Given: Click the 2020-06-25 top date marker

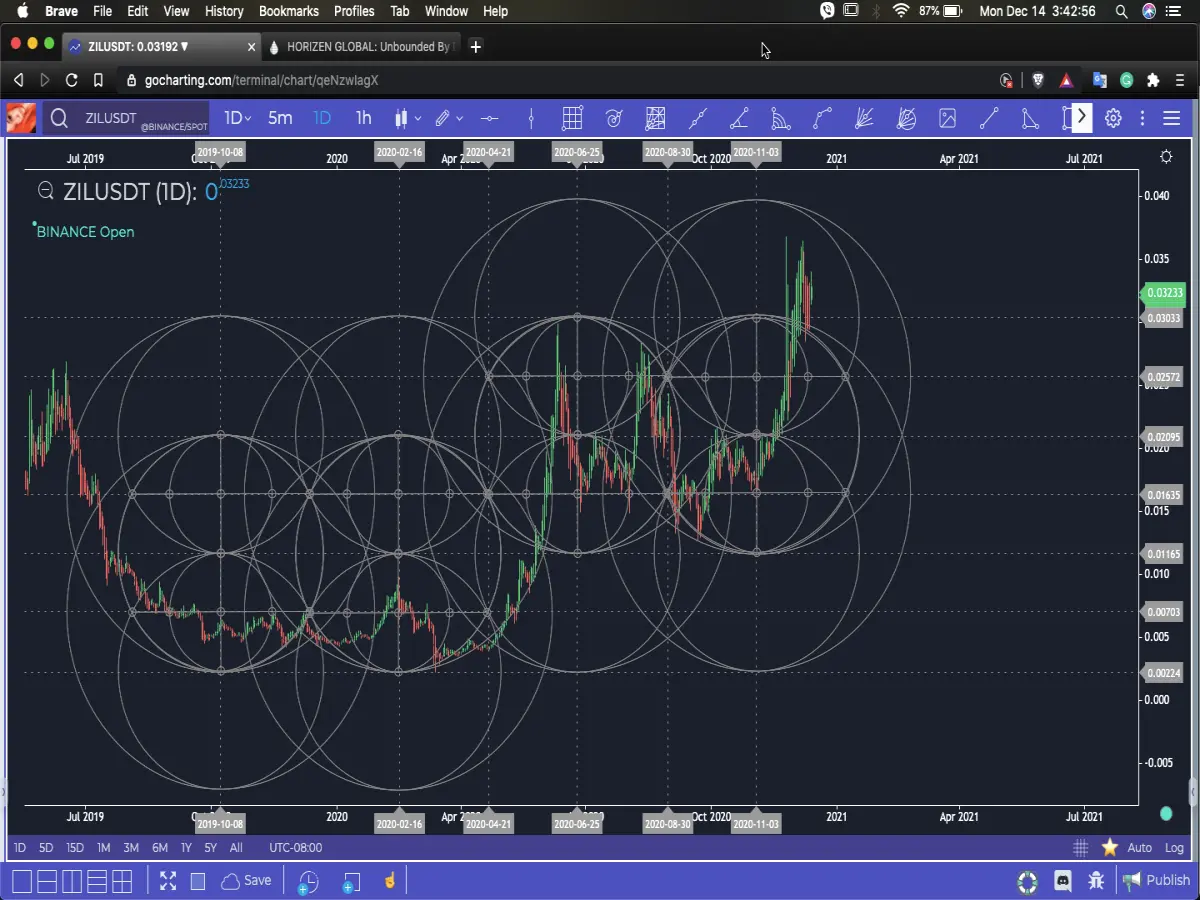Looking at the screenshot, I should (x=577, y=152).
